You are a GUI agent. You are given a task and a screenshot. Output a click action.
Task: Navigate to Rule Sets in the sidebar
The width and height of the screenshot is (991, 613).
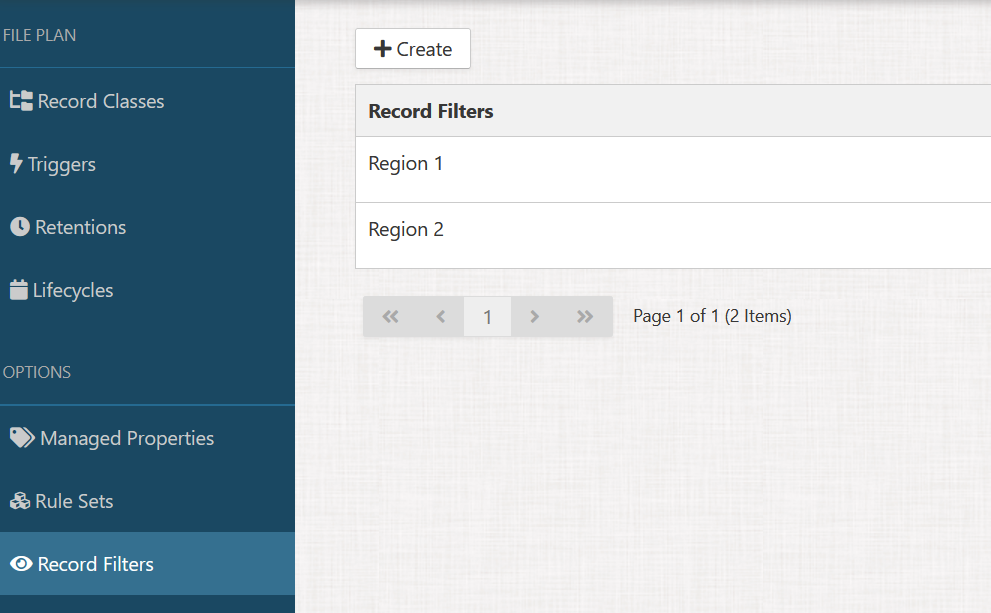pyautogui.click(x=74, y=501)
